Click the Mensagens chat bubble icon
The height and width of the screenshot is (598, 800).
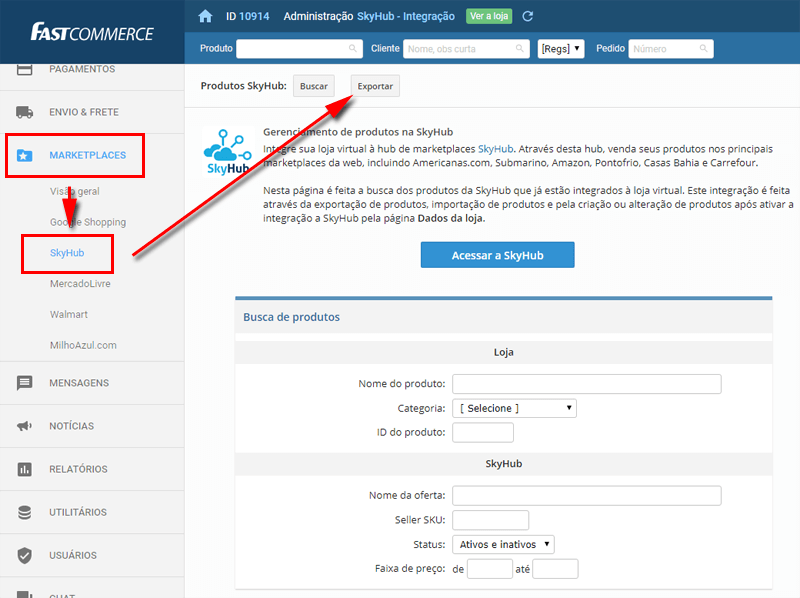click(x=24, y=383)
